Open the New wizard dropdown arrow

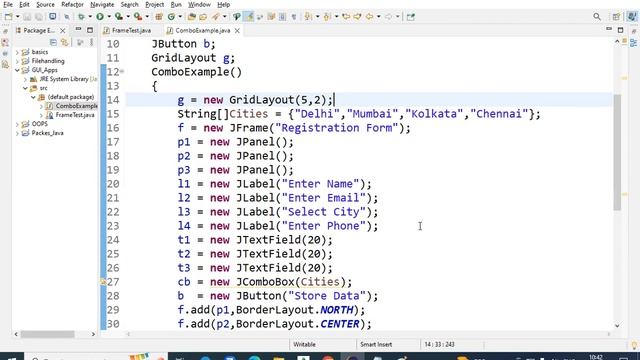(x=18, y=17)
